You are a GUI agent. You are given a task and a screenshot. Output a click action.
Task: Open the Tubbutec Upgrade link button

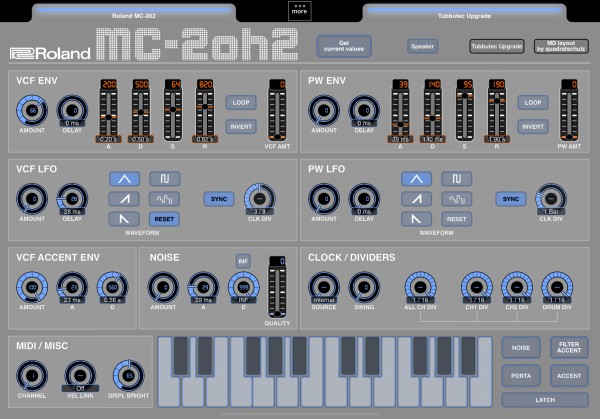[x=497, y=46]
